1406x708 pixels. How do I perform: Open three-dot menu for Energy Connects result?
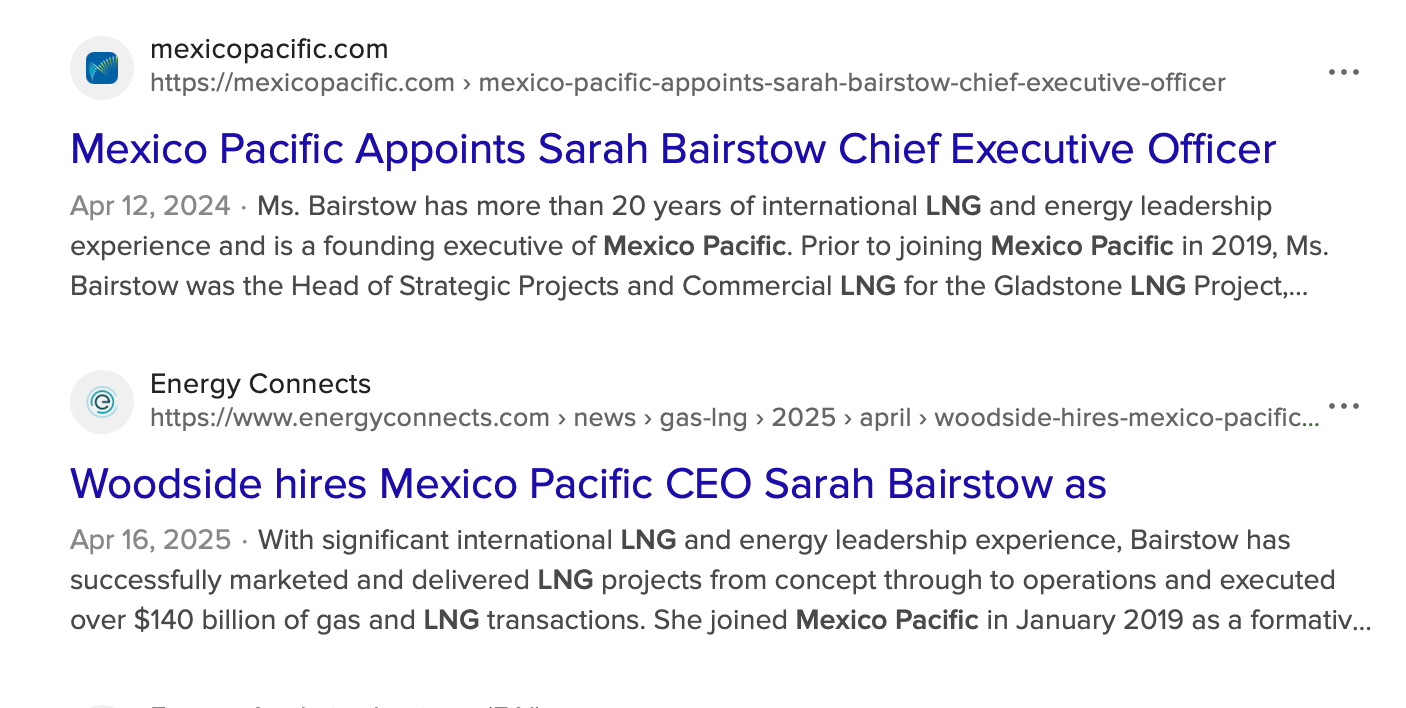tap(1343, 406)
